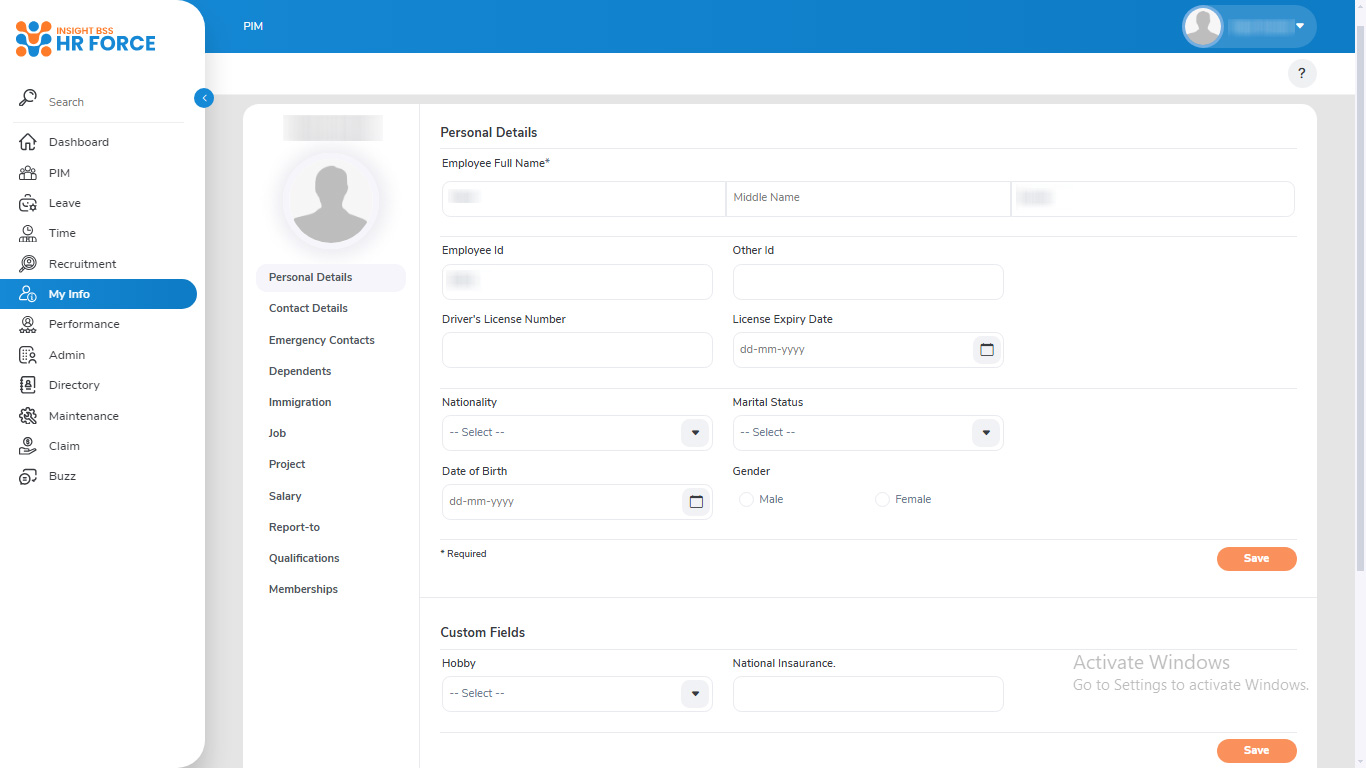
Task: Open the Recruitment sidebar icon
Action: click(28, 264)
